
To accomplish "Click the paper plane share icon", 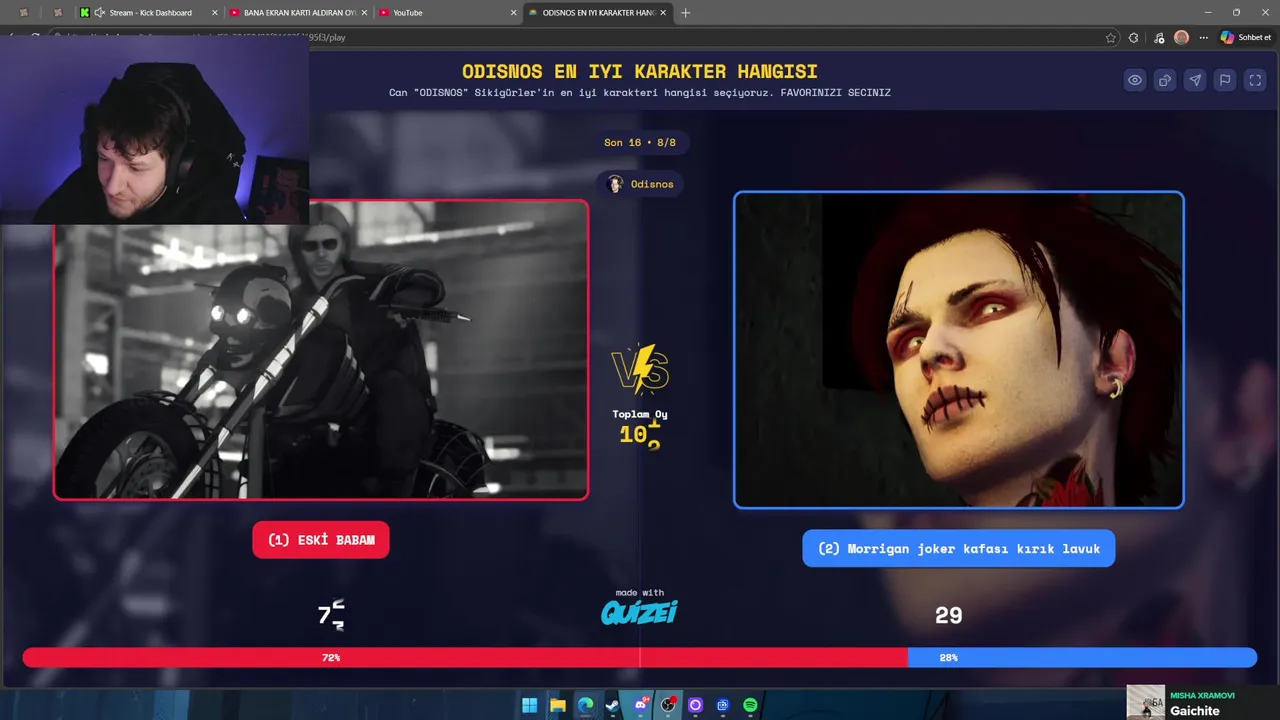I will [1195, 81].
